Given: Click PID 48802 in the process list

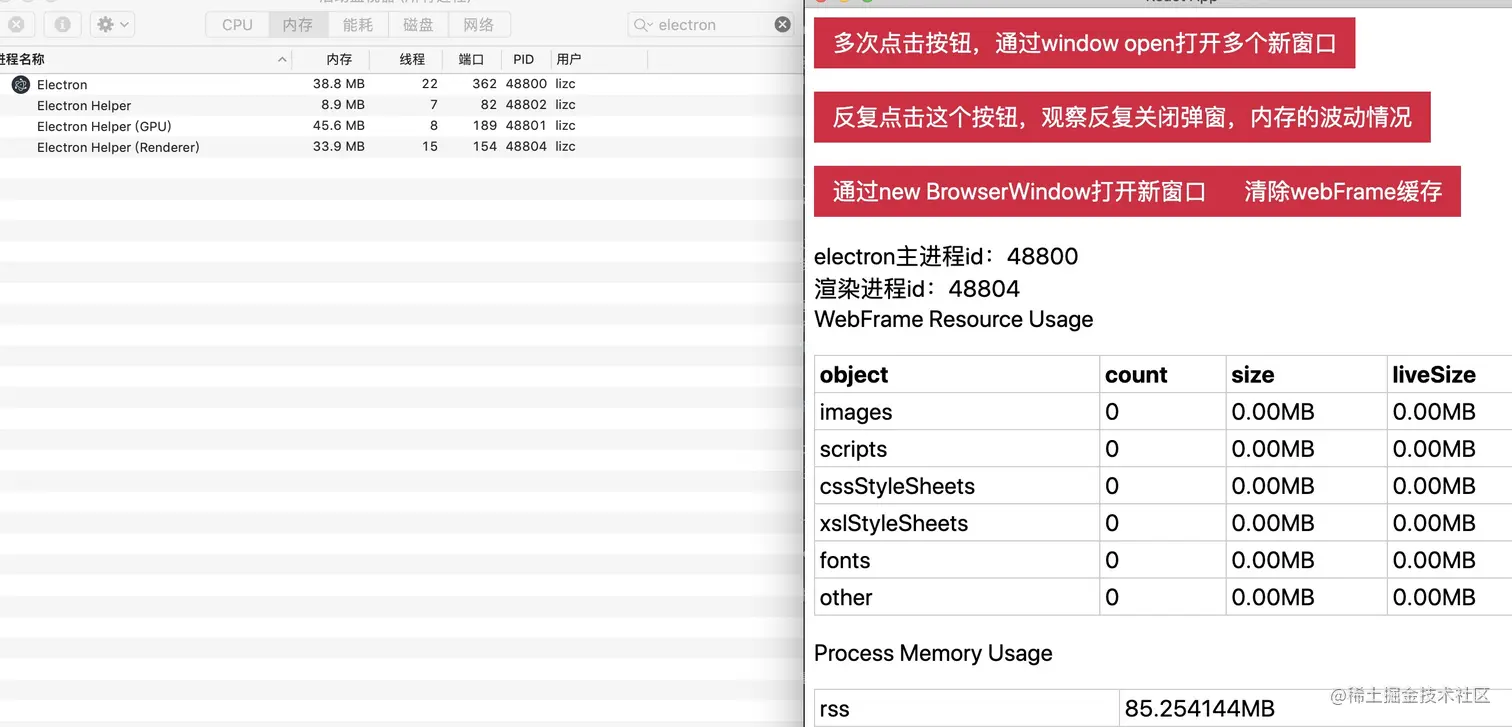Looking at the screenshot, I should 526,105.
